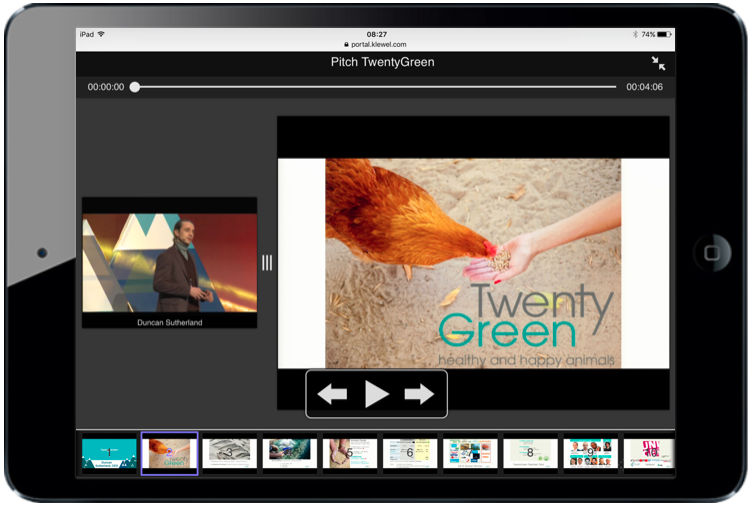Click the panel divider handle with three bars
The image size is (751, 506).
(x=267, y=263)
